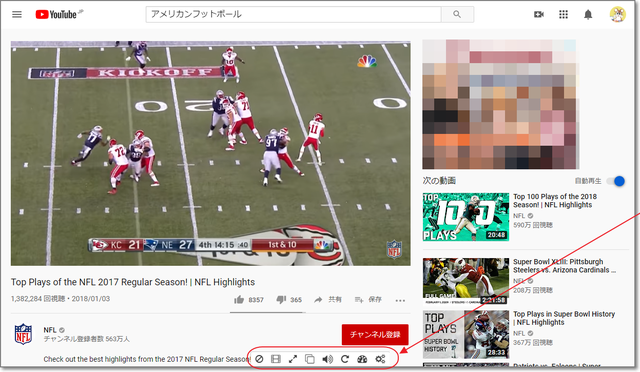The height and width of the screenshot is (372, 640).
Task: Click the speaker volume boost icon
Action: (327, 359)
